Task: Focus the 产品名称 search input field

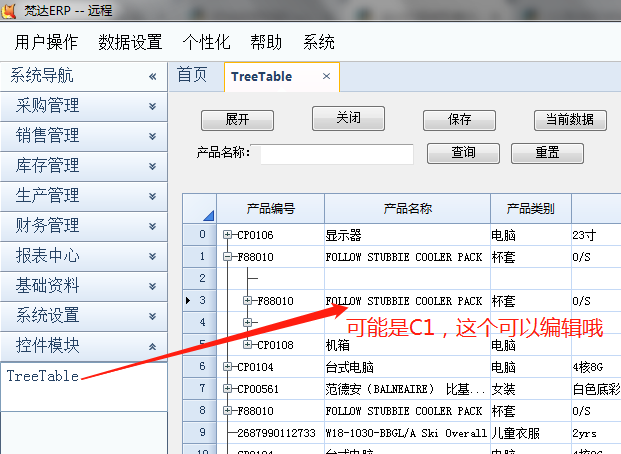Action: coord(337,154)
